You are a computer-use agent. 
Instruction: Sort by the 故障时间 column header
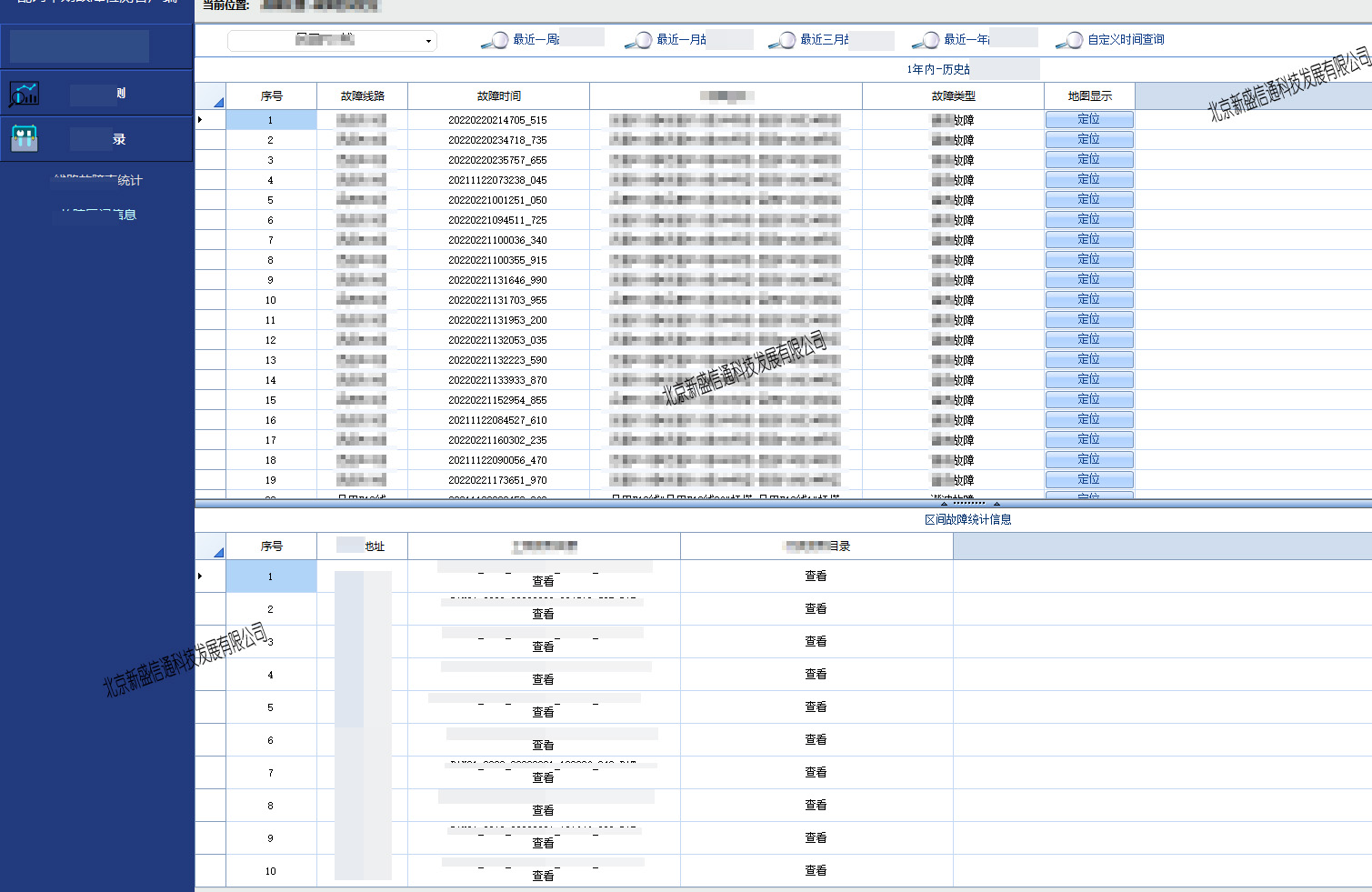pyautogui.click(x=499, y=95)
